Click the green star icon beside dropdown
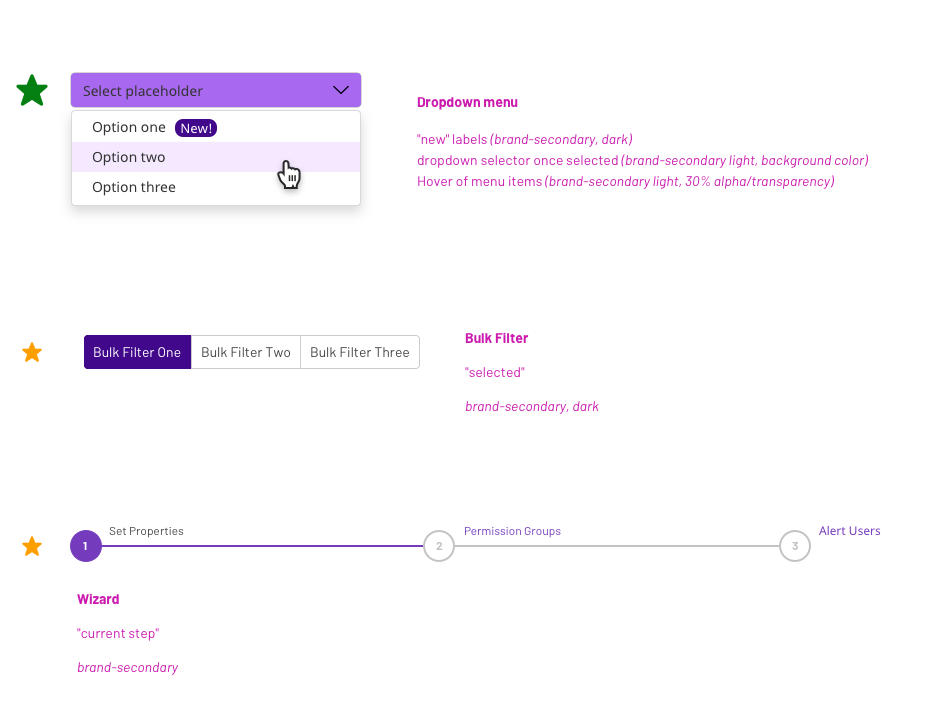The width and height of the screenshot is (944, 720). [32, 90]
